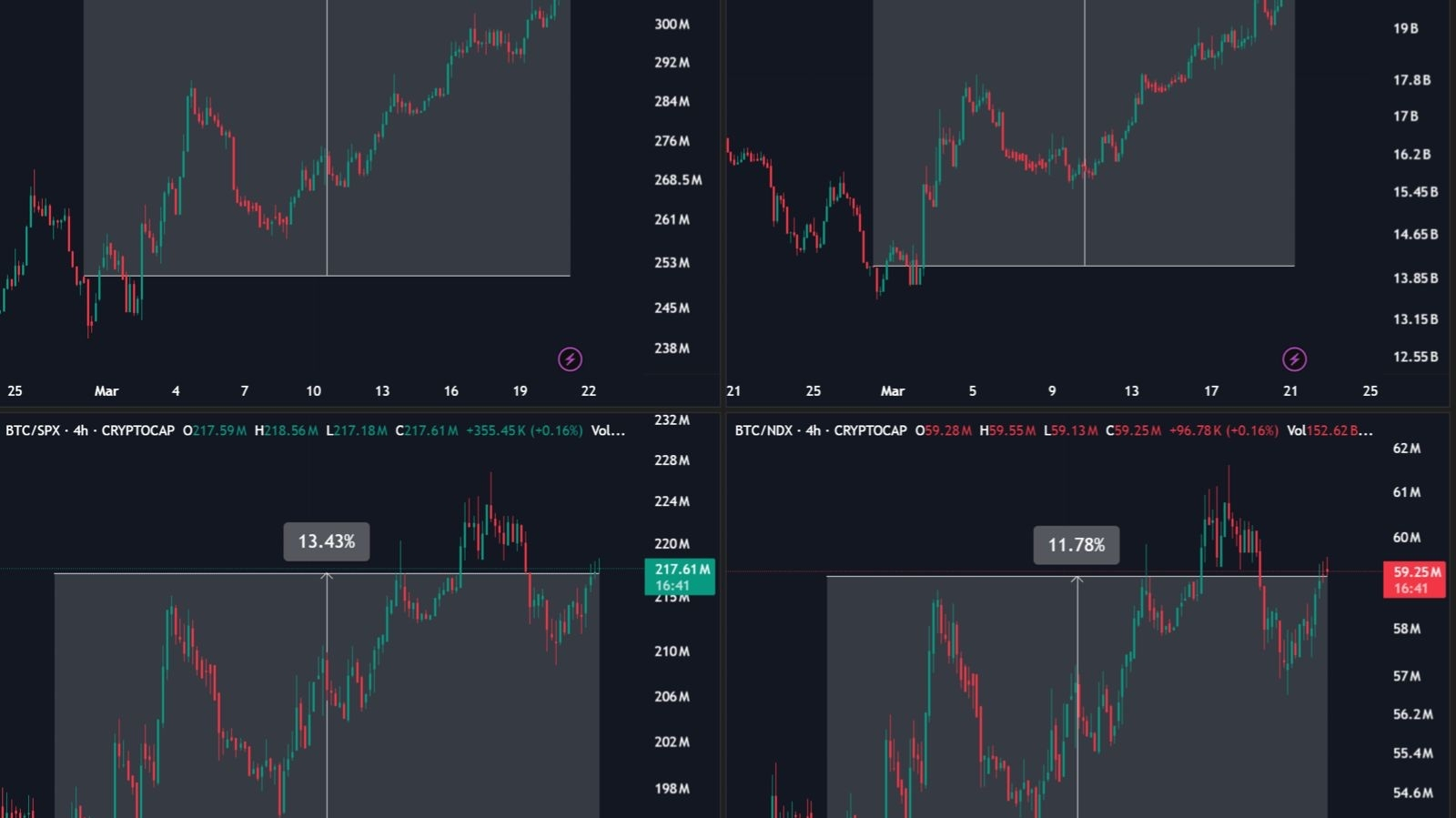Click the 13.85B price axis label
The width and height of the screenshot is (1456, 818).
point(1416,278)
